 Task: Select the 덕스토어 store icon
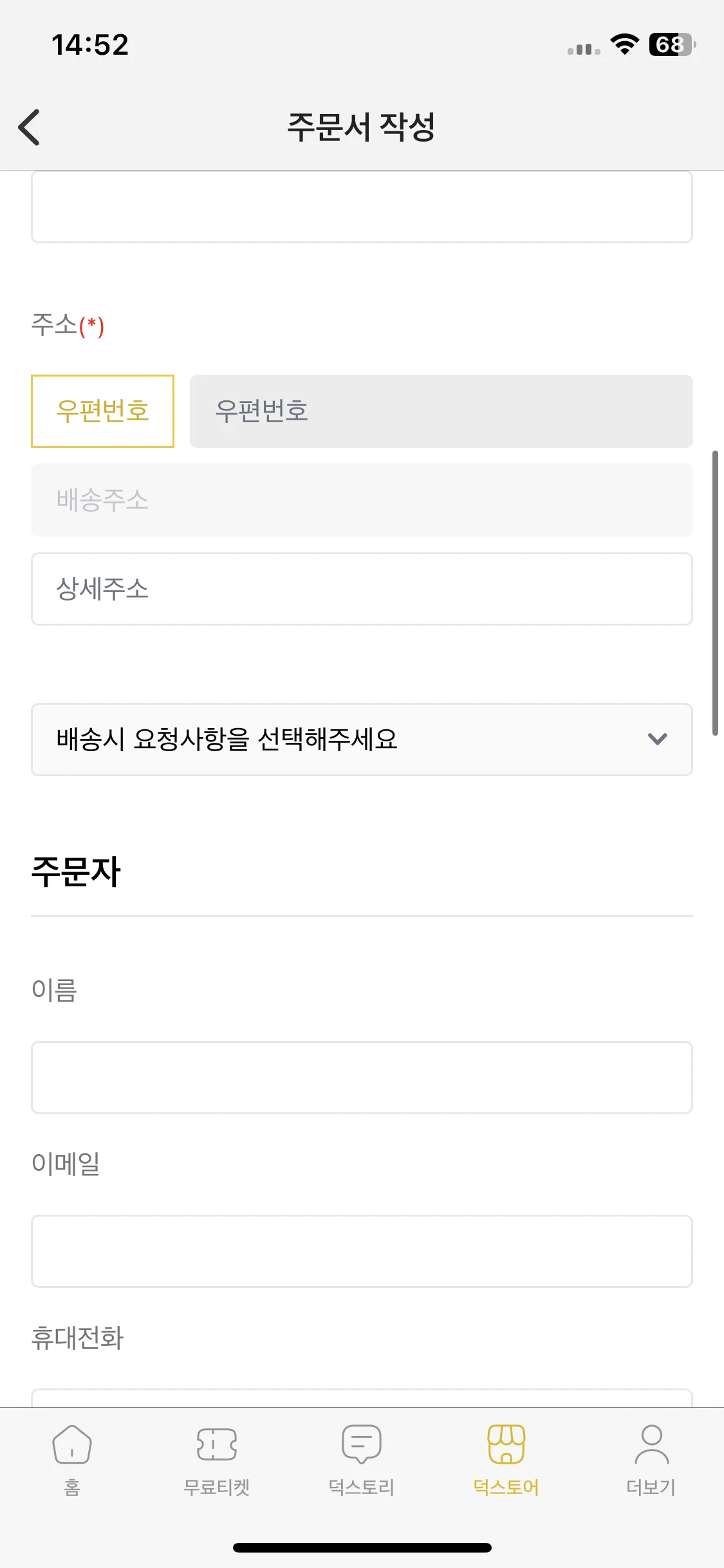[x=506, y=1444]
